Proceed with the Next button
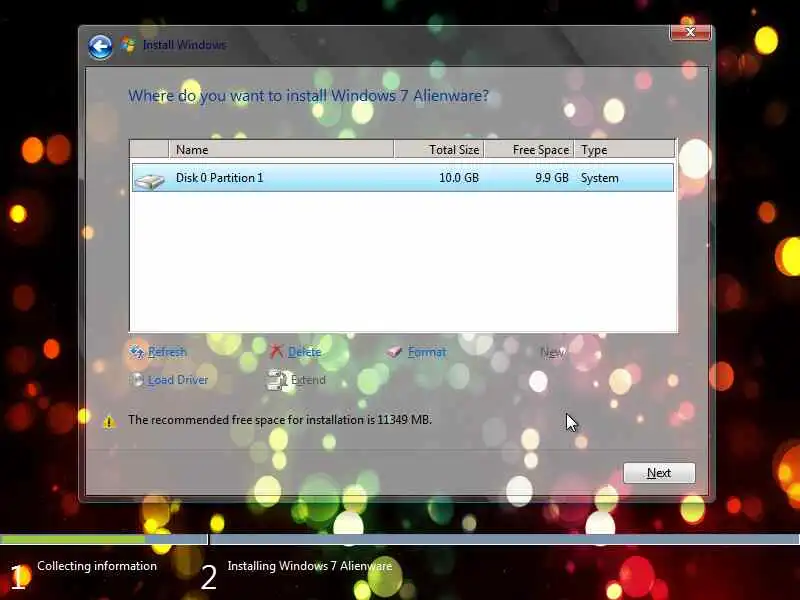This screenshot has height=600, width=800. (x=659, y=473)
